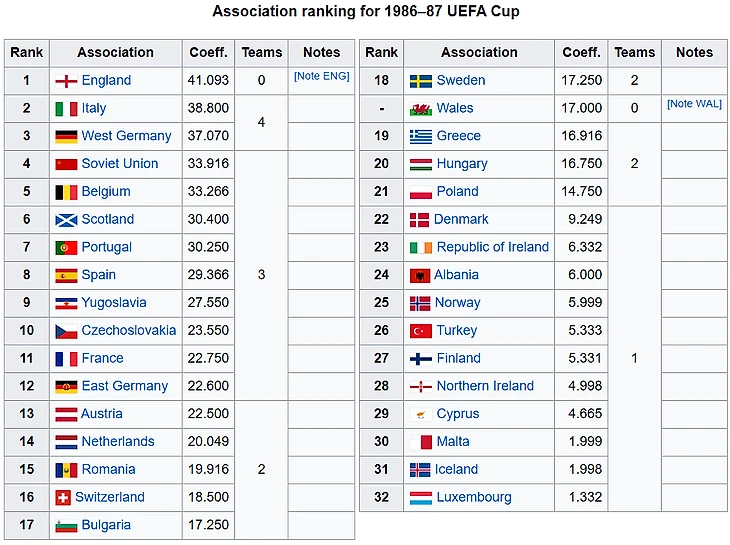Open the West Germany link

click(126, 136)
